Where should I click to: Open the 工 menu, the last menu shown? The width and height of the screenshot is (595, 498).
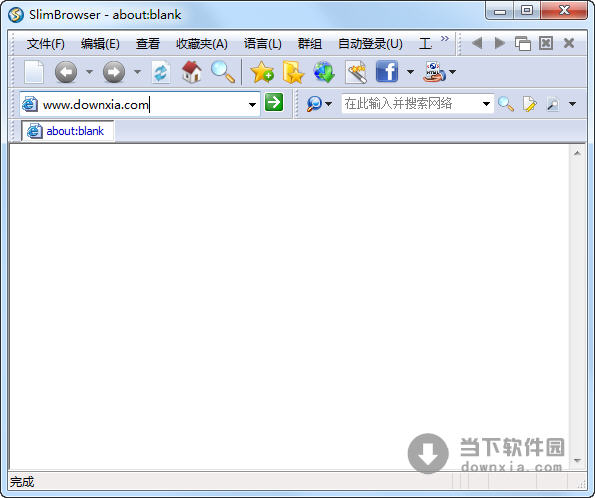(x=425, y=44)
